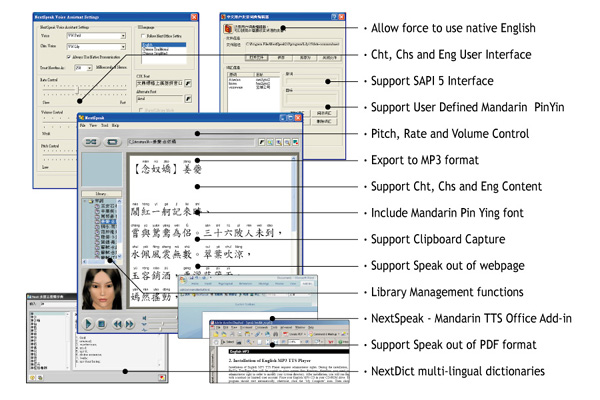This screenshot has width=600, height=400.
Task: Open the View menu in NextSpeak
Action: [93, 126]
